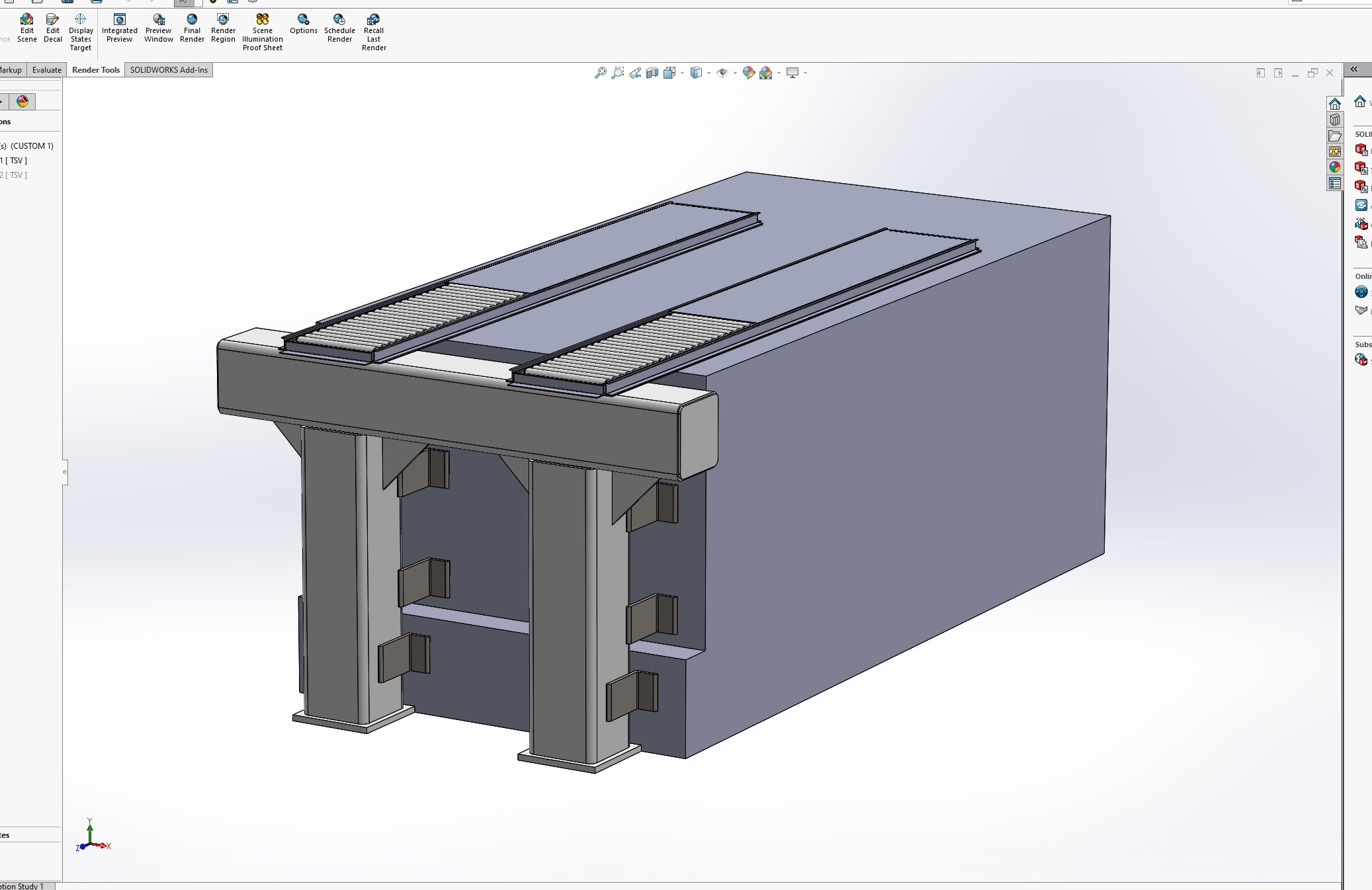The image size is (1372, 890).
Task: Open Schedule Render dialog
Action: pyautogui.click(x=339, y=28)
